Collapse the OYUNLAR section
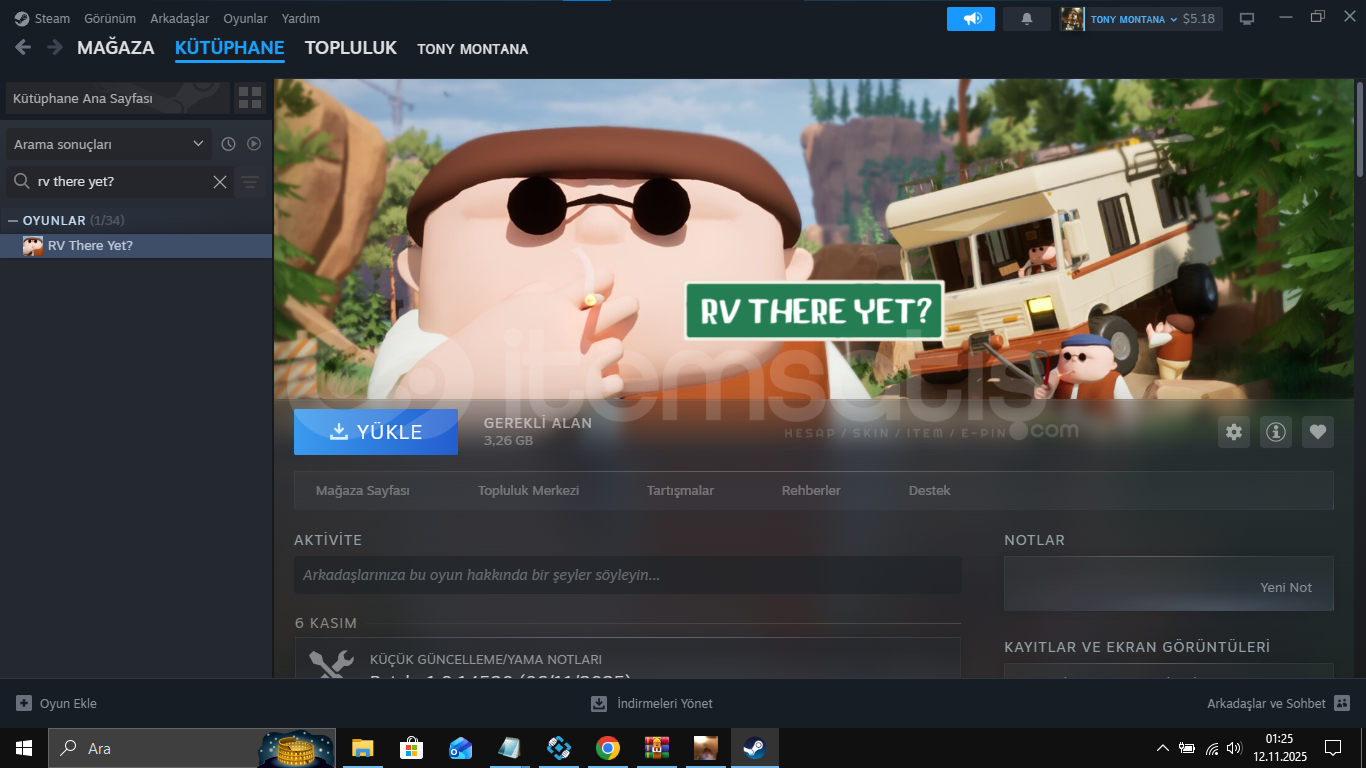The height and width of the screenshot is (768, 1366). pos(13,220)
